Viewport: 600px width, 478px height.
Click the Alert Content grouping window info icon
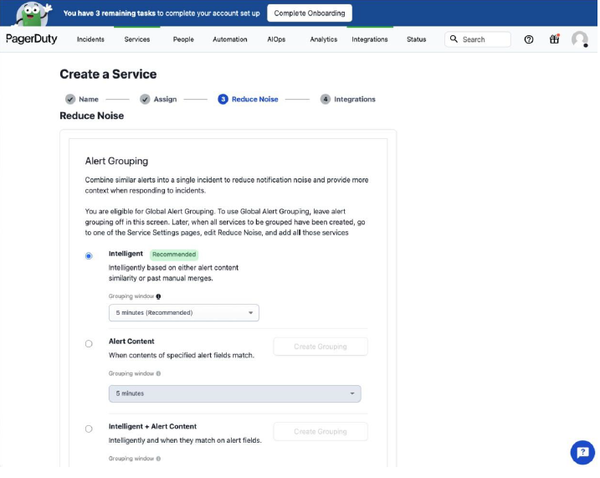pos(159,373)
